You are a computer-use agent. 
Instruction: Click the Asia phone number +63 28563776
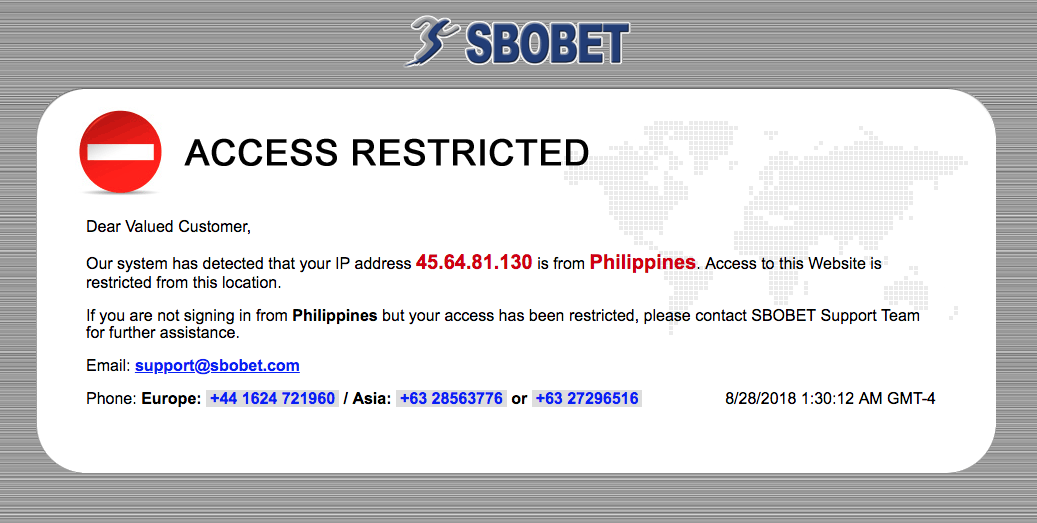451,399
